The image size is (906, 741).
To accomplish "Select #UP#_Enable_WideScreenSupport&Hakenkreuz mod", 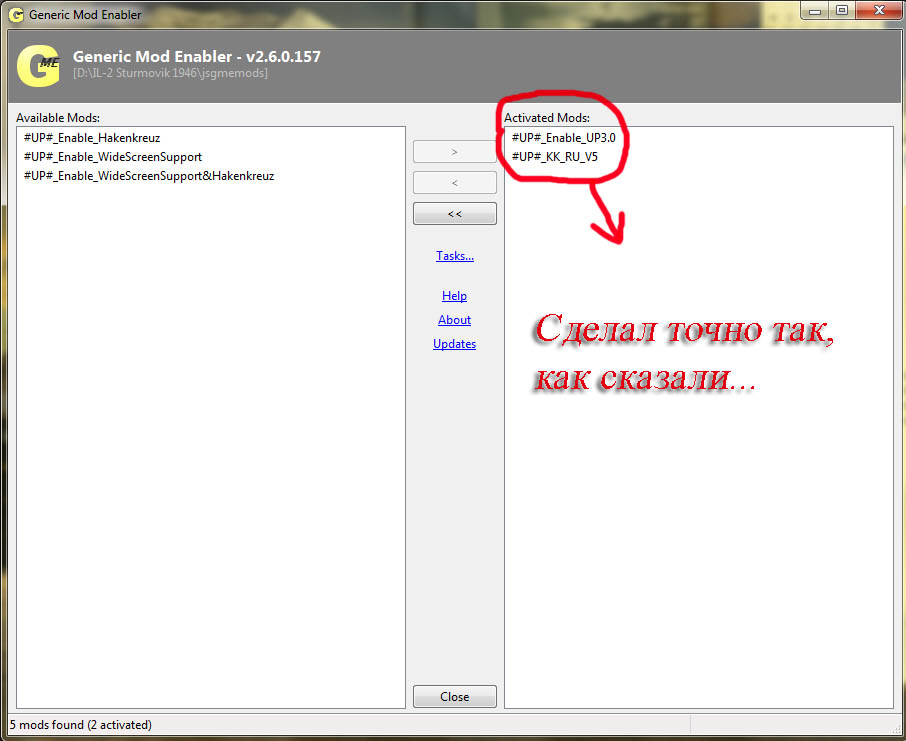I will [149, 176].
